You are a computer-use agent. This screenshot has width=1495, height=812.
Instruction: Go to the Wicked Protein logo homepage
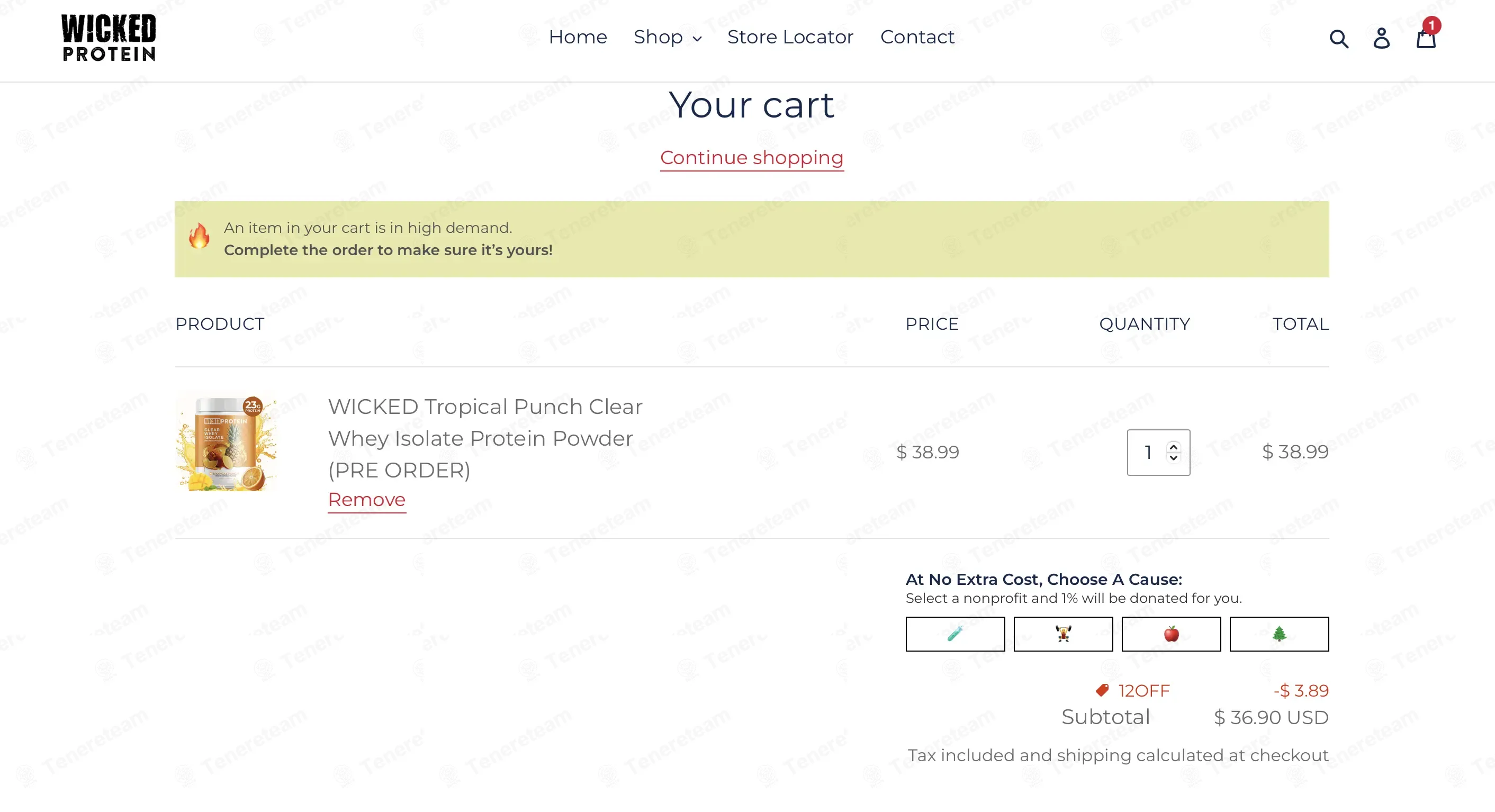pos(109,38)
